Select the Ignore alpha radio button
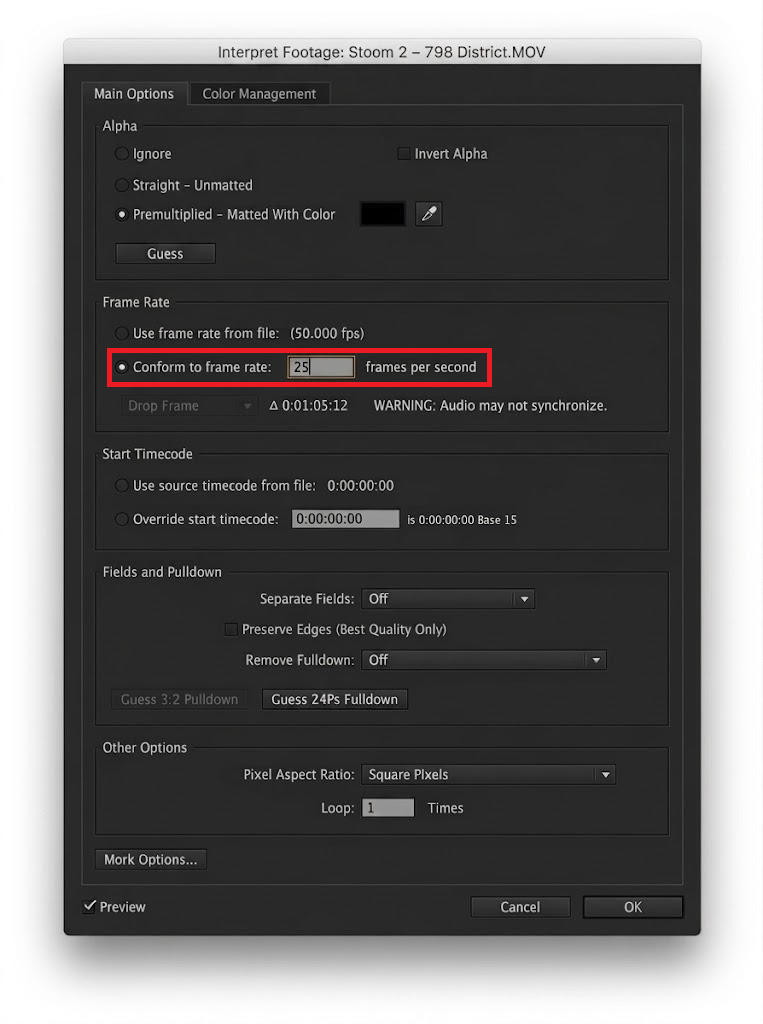 [x=122, y=153]
